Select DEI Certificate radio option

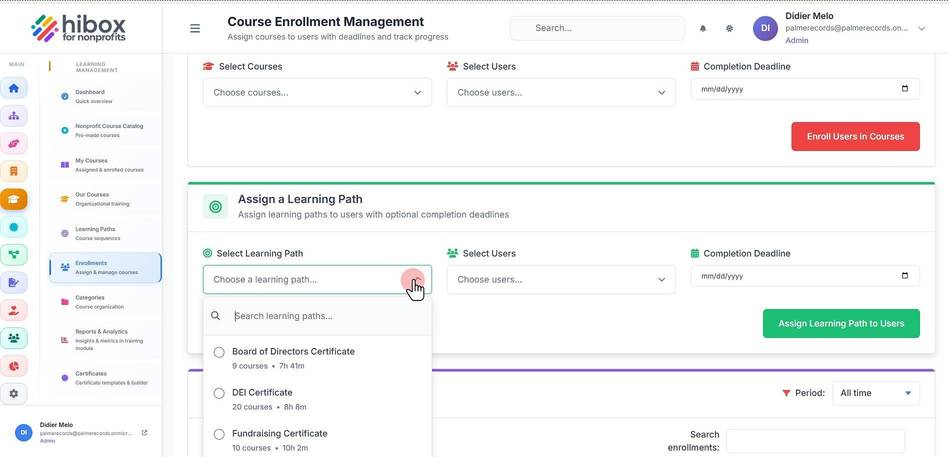point(219,393)
